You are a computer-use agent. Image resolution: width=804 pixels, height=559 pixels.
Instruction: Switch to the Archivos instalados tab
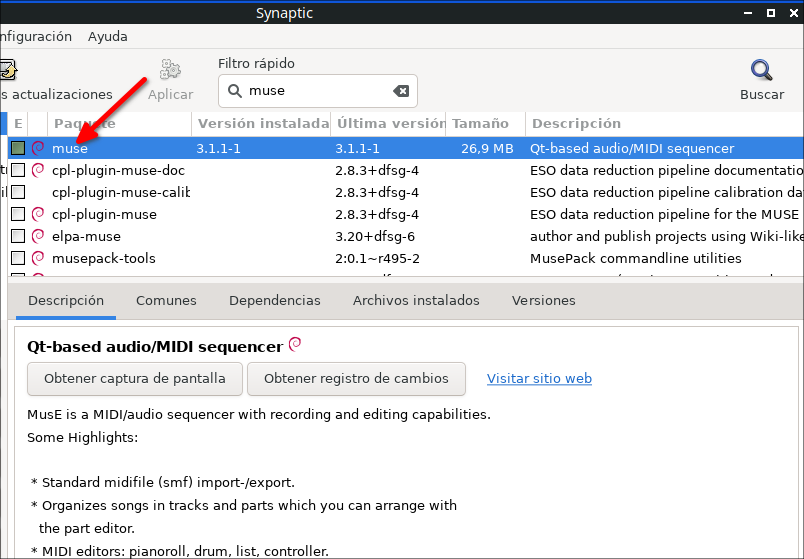[416, 301]
